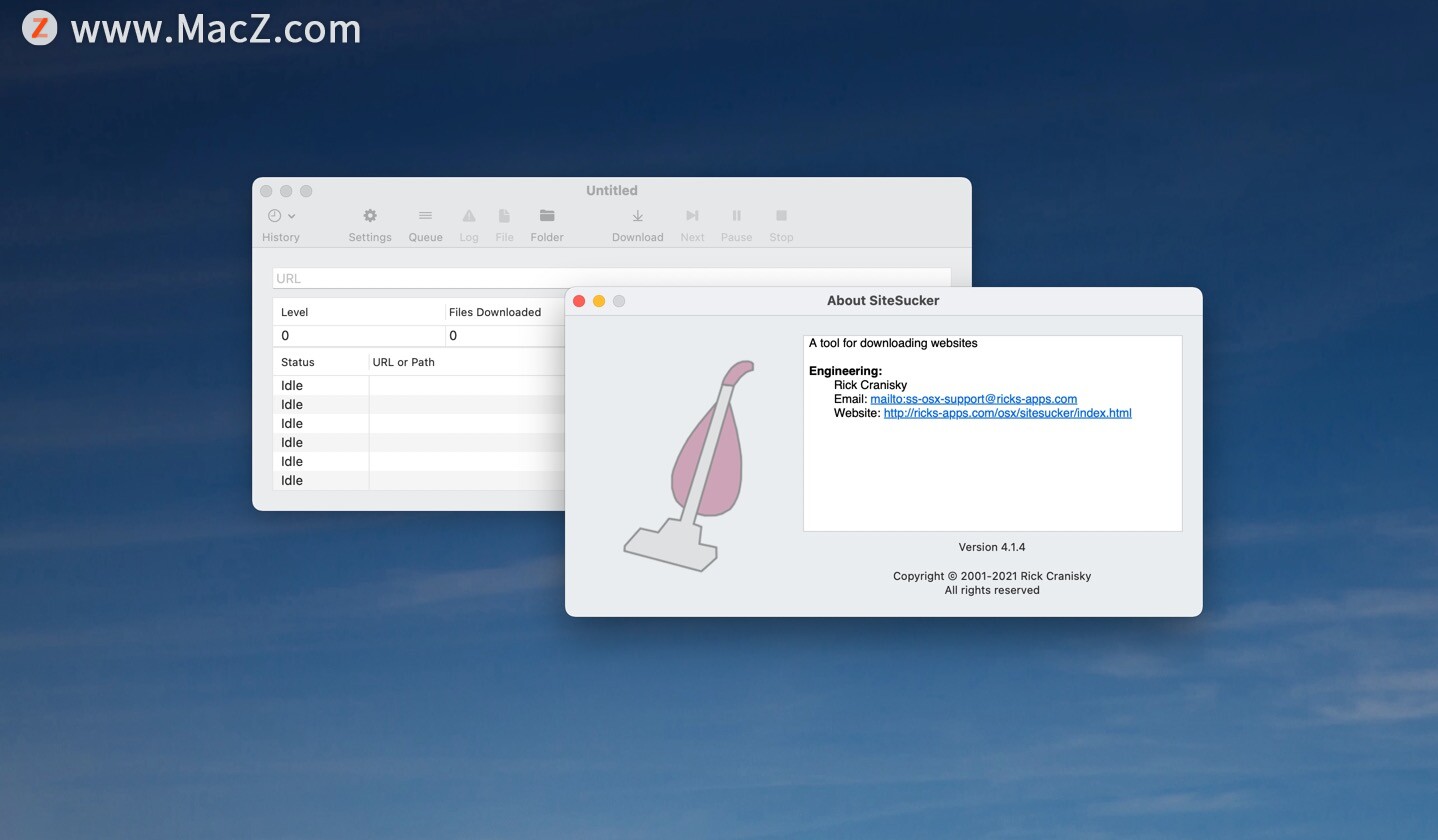Select the URL or Path column header

click(403, 362)
